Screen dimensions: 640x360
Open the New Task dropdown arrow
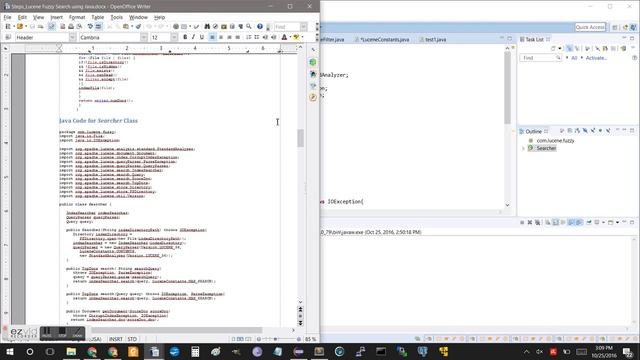[560, 49]
